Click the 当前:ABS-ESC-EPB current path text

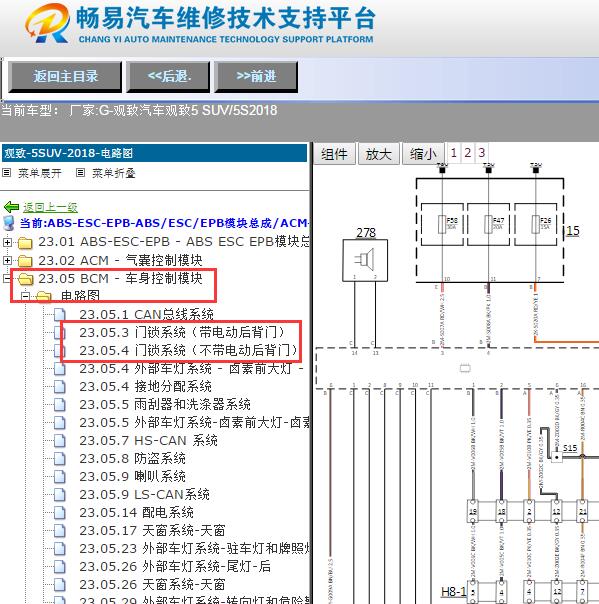(x=164, y=223)
